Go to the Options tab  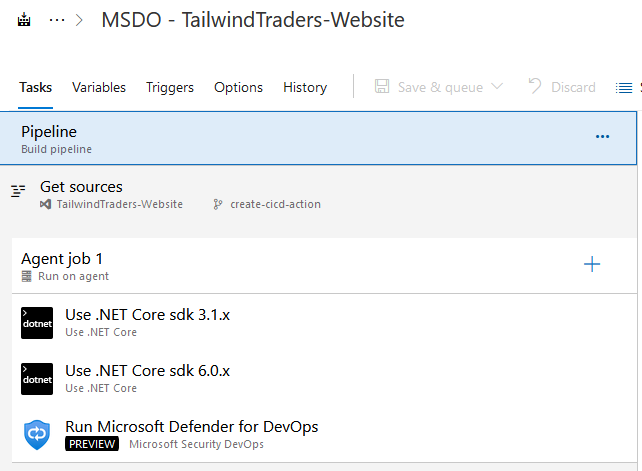238,87
